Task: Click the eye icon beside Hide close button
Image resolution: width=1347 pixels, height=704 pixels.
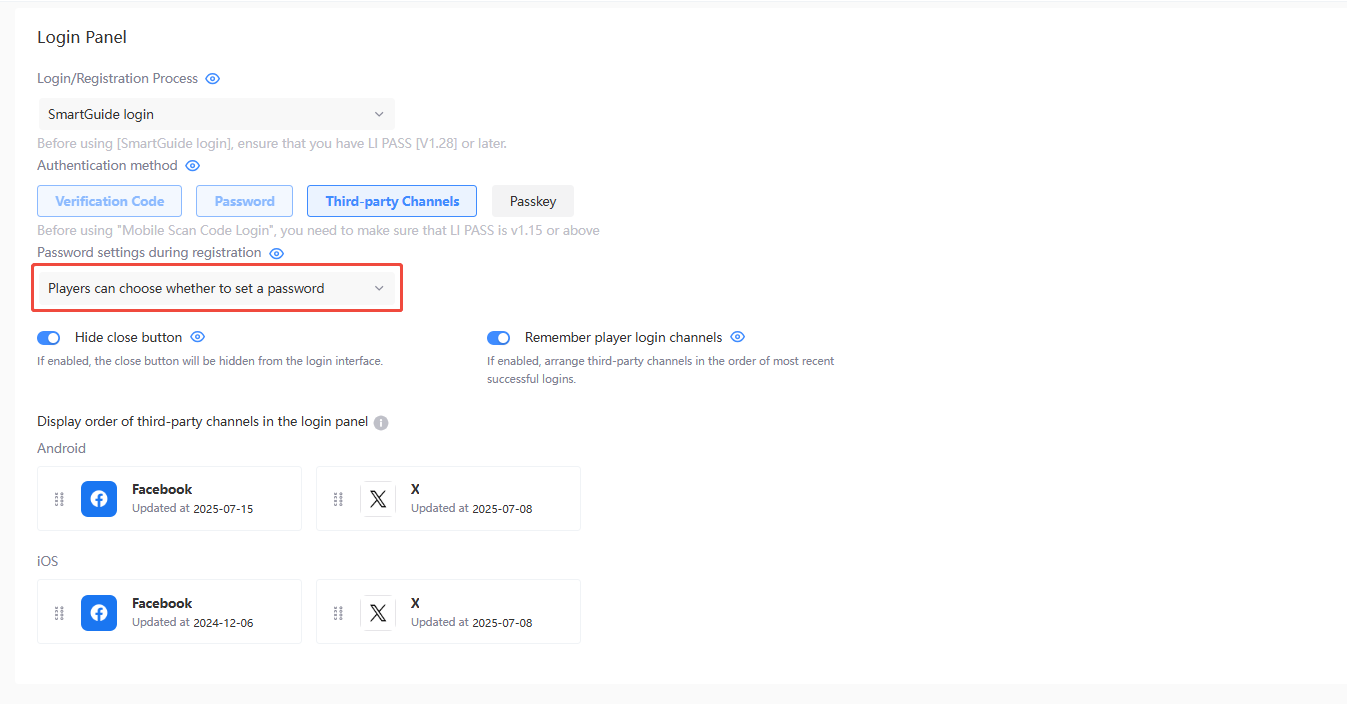Action: (197, 337)
